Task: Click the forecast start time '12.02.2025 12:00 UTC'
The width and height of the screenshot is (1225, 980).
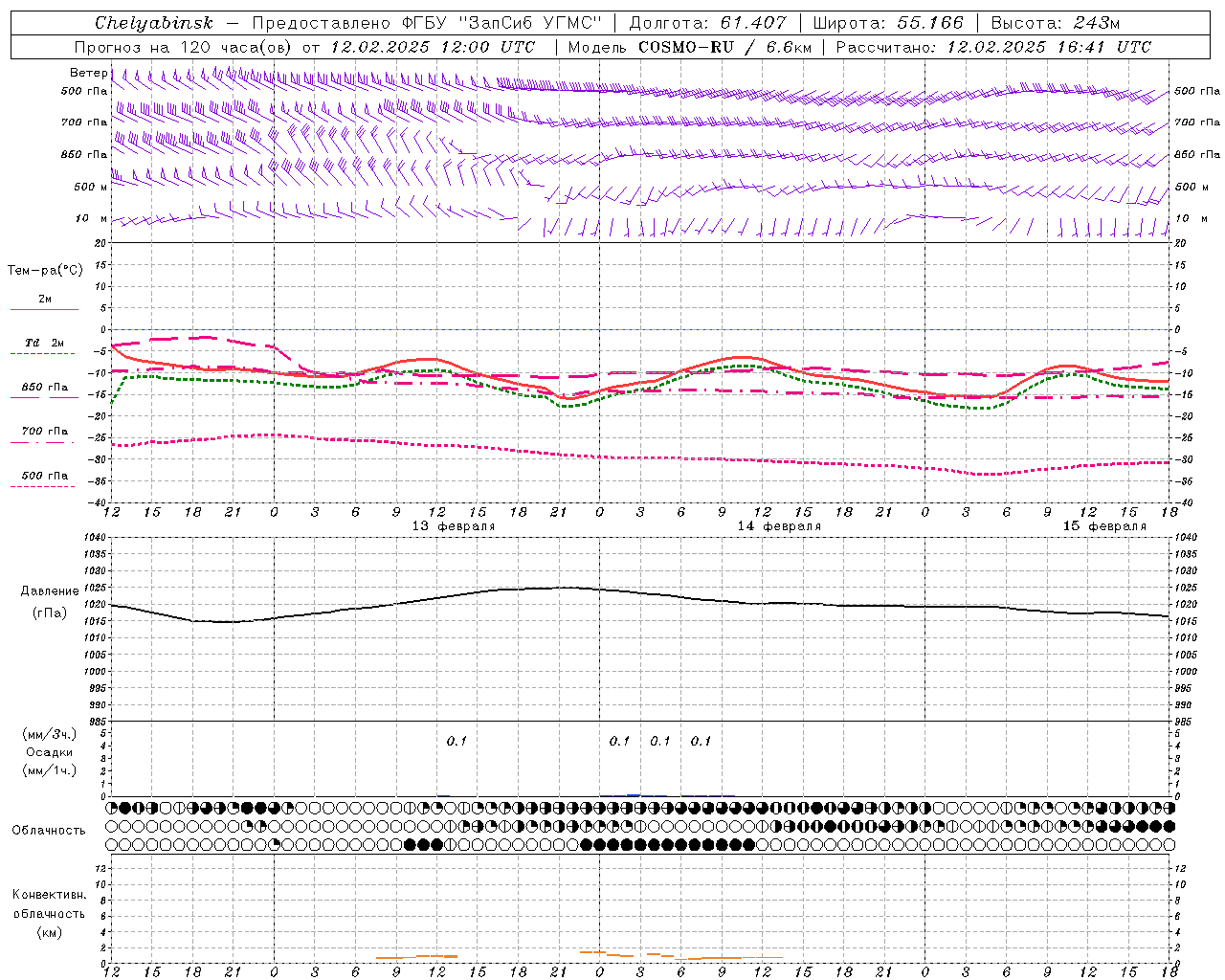Action: coord(433,47)
